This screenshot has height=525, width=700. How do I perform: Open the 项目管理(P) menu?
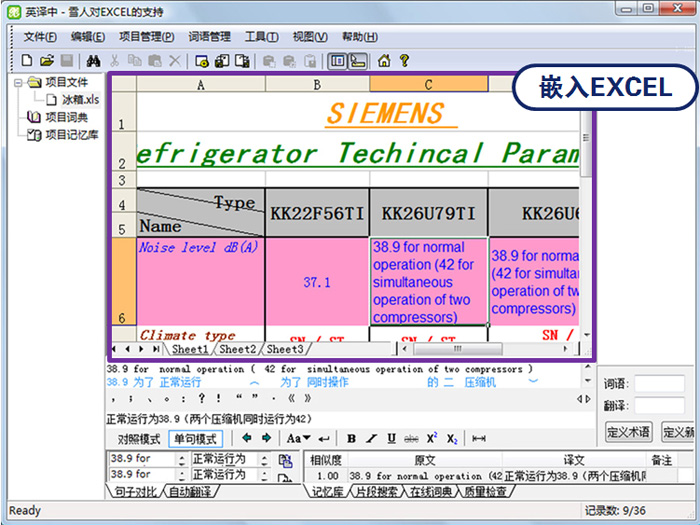pyautogui.click(x=146, y=37)
